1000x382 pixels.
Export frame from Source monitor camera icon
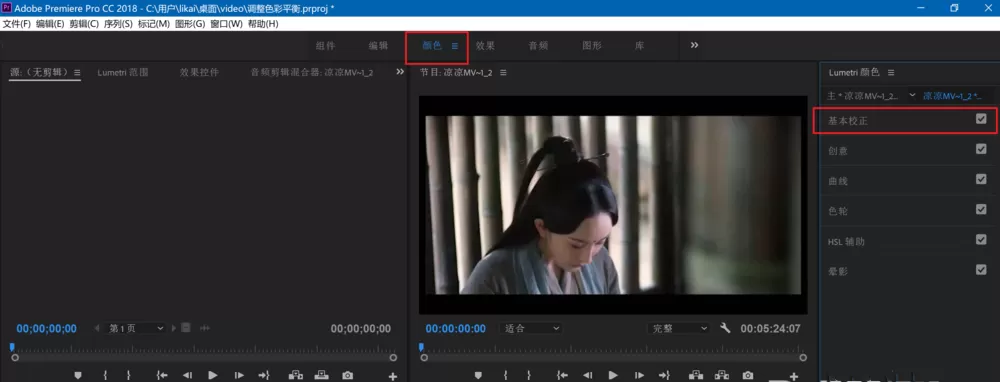click(348, 376)
